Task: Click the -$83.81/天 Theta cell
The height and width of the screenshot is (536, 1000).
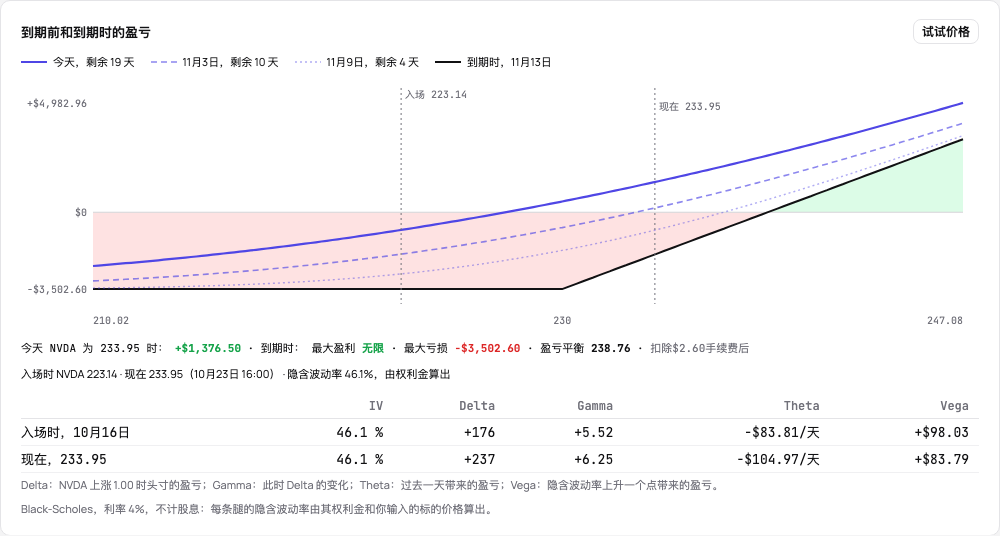Action: coord(782,433)
